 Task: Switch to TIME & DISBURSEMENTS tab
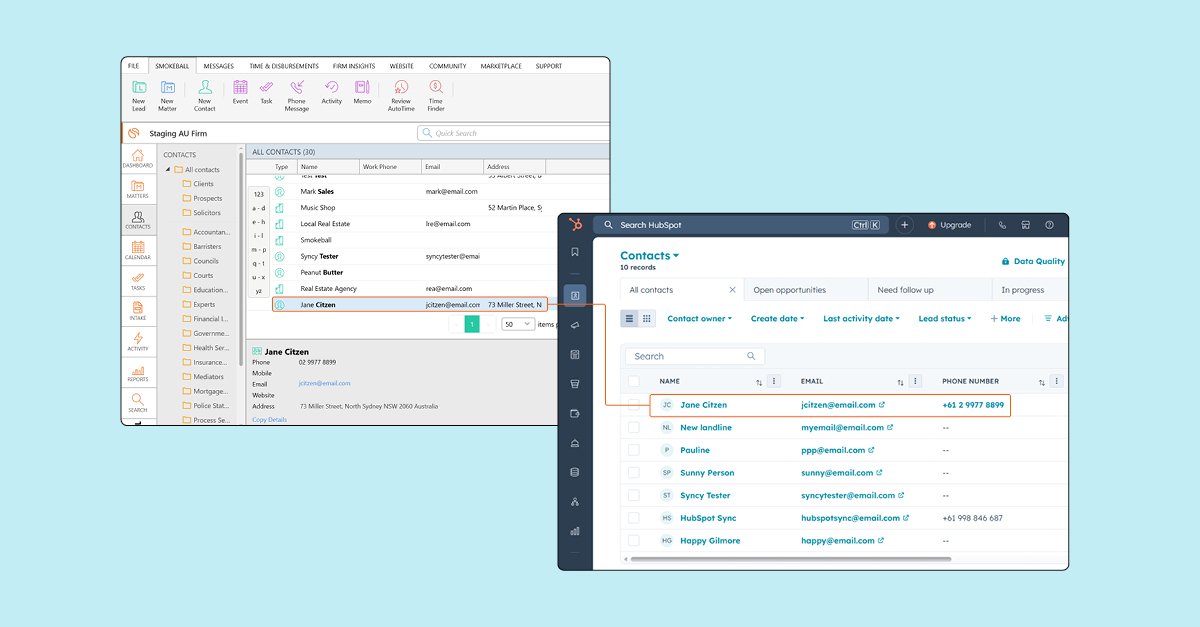[284, 66]
